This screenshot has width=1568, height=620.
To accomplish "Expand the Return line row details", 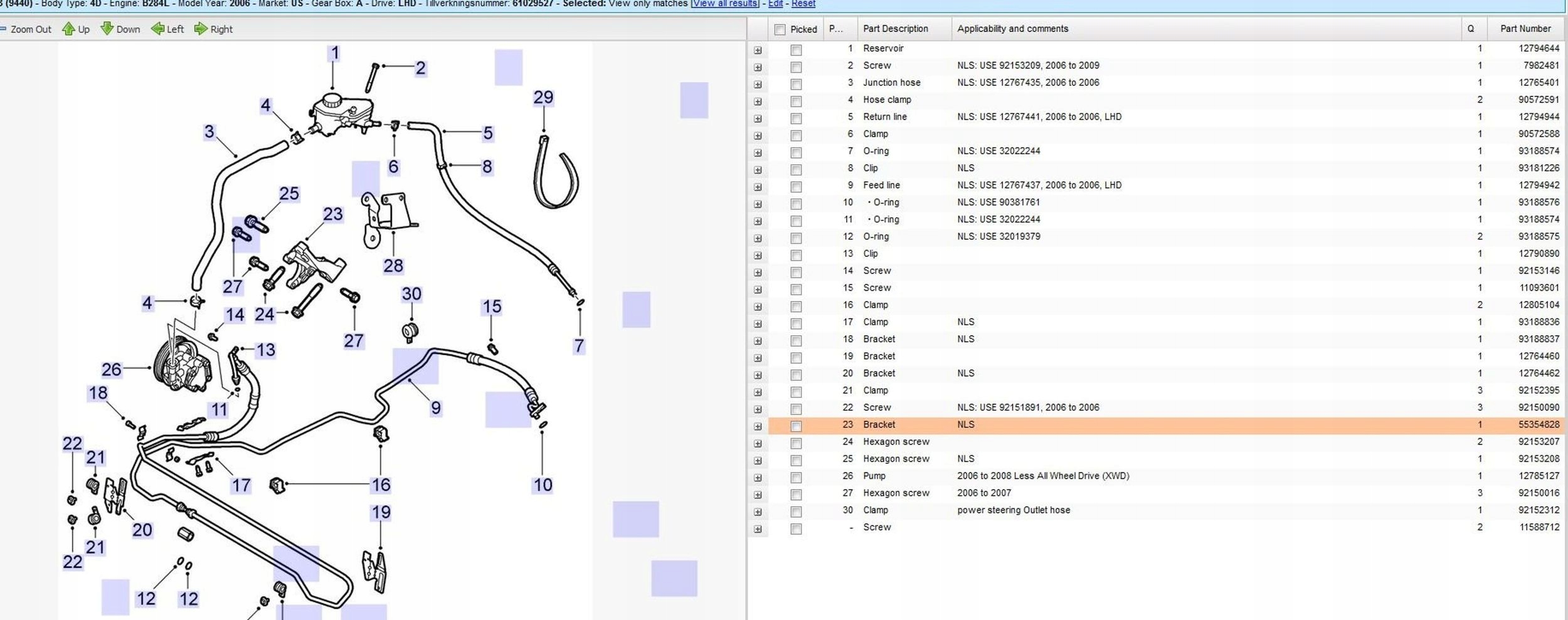I will [x=758, y=118].
